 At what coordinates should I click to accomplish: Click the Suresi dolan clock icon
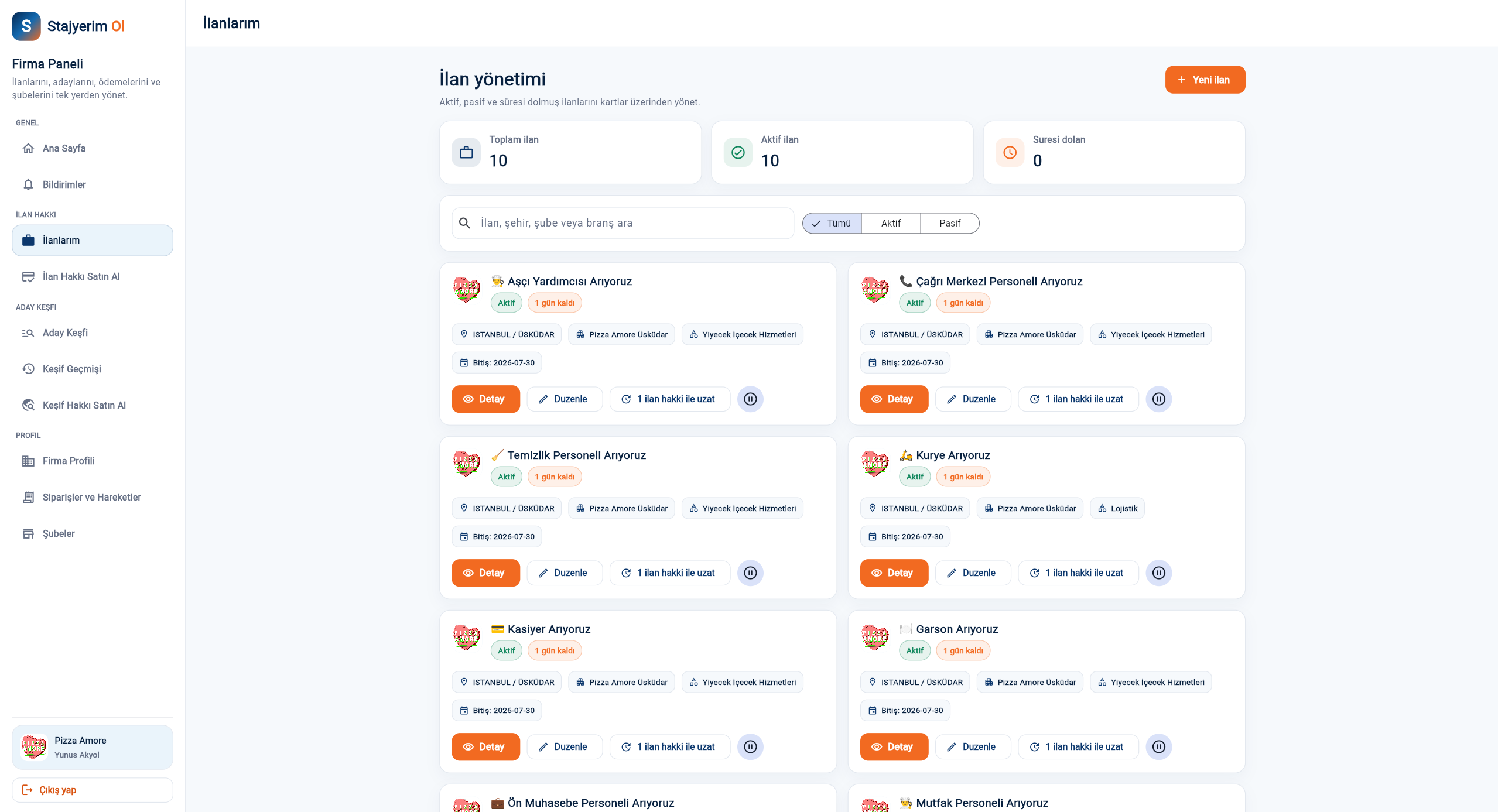click(x=1010, y=153)
